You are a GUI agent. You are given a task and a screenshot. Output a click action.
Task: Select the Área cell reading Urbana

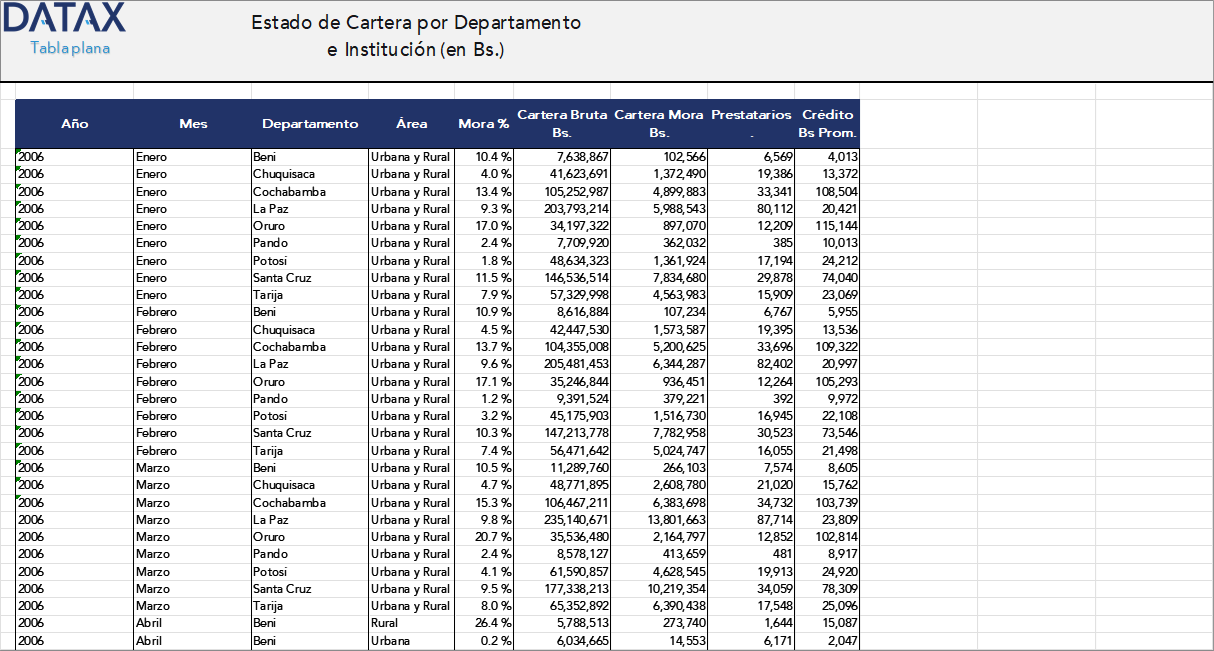(x=411, y=641)
